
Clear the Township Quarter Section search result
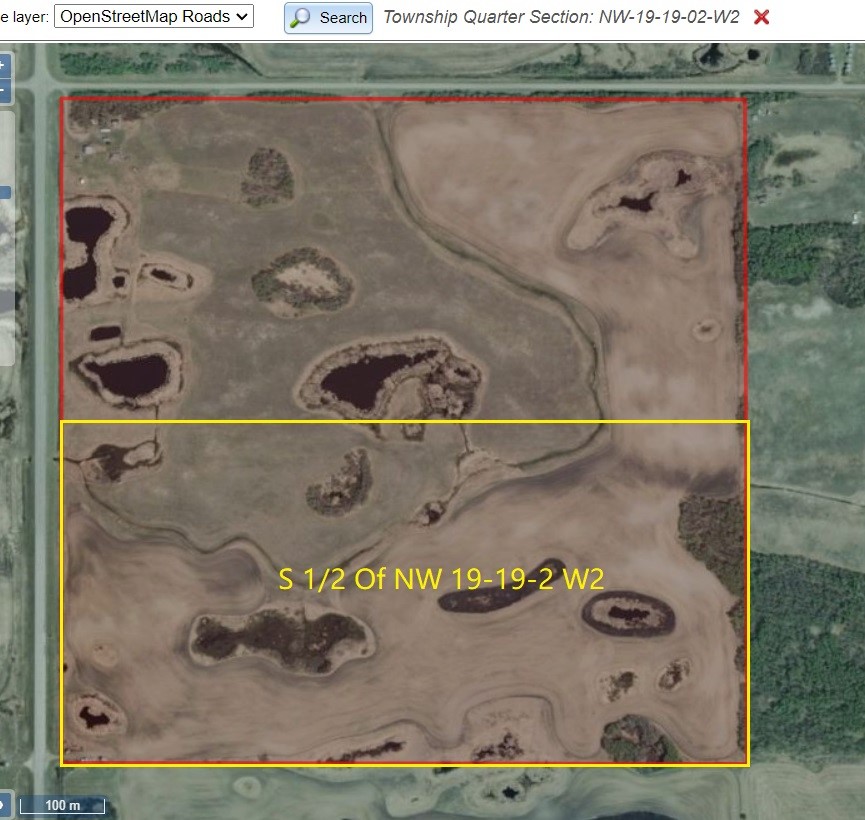pos(761,17)
